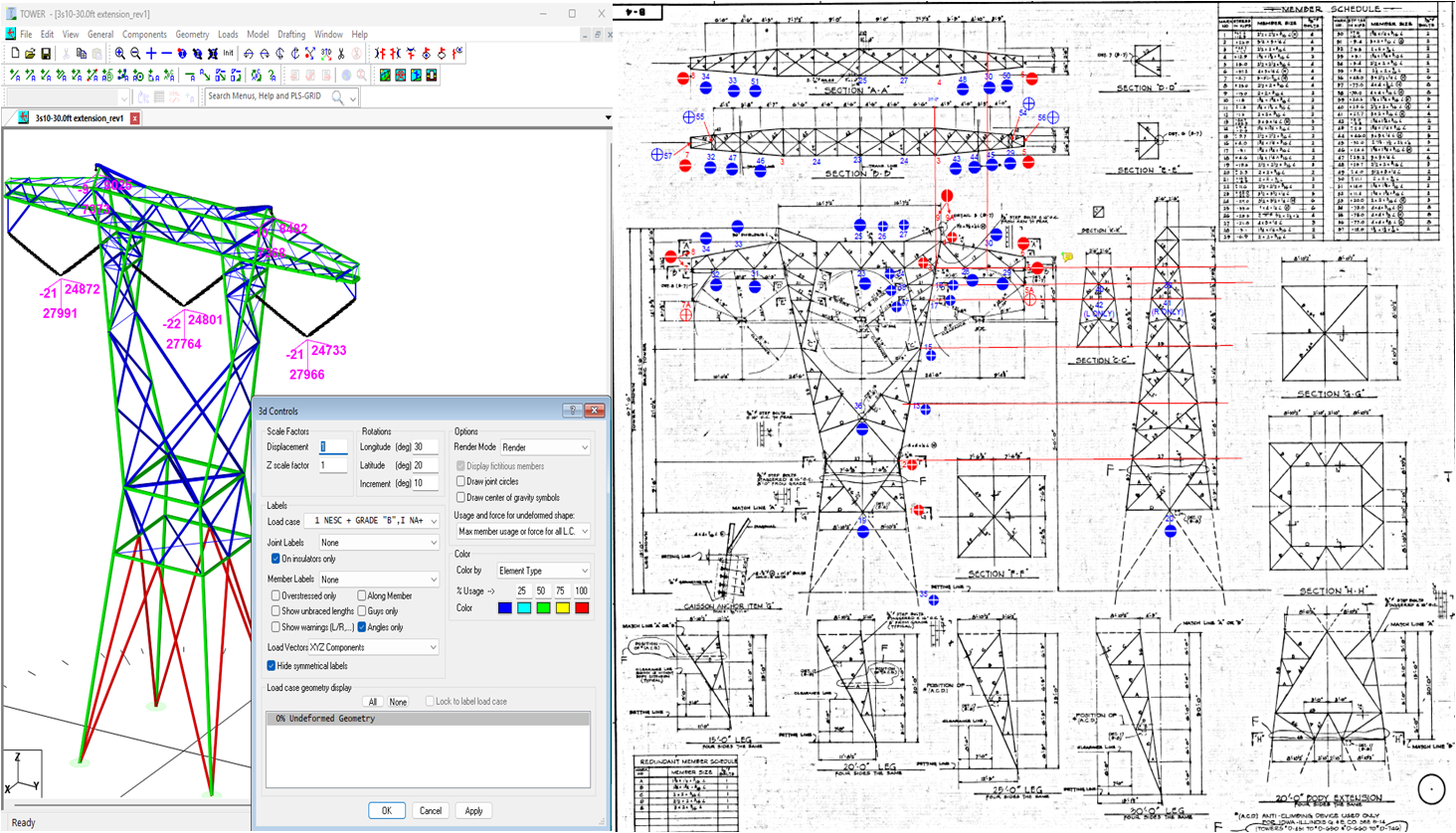Click the OK button in 3d Controls
The height and width of the screenshot is (833, 1456).
click(x=386, y=811)
